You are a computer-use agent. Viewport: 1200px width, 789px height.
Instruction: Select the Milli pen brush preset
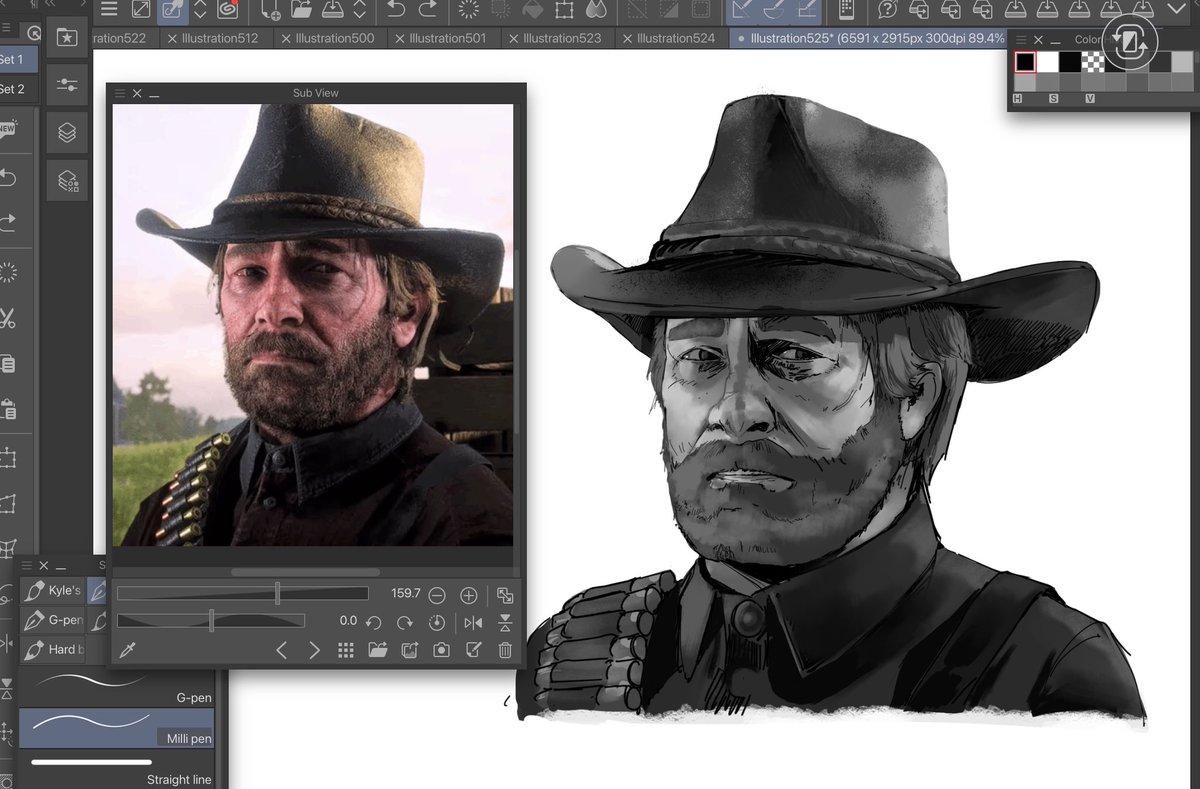click(x=117, y=728)
